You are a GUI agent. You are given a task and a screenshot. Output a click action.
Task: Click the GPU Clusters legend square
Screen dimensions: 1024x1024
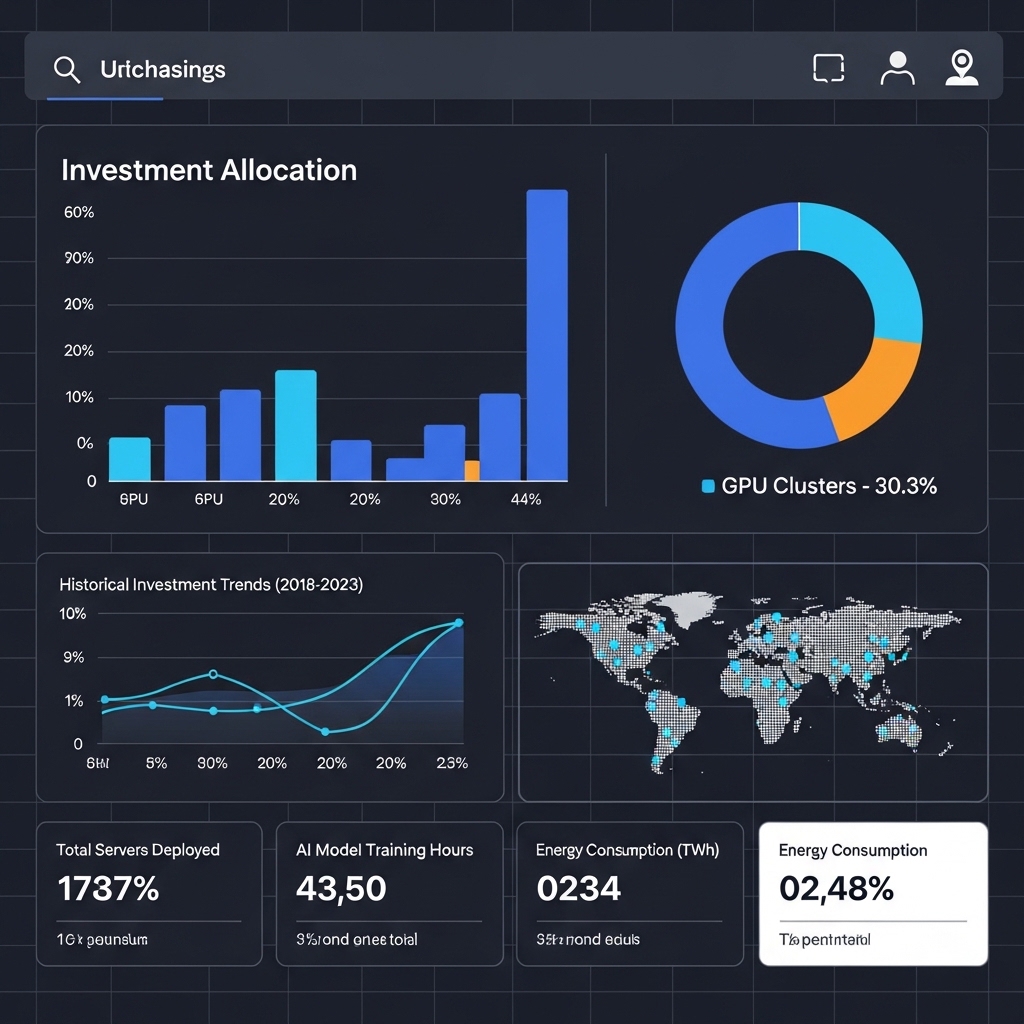click(707, 486)
